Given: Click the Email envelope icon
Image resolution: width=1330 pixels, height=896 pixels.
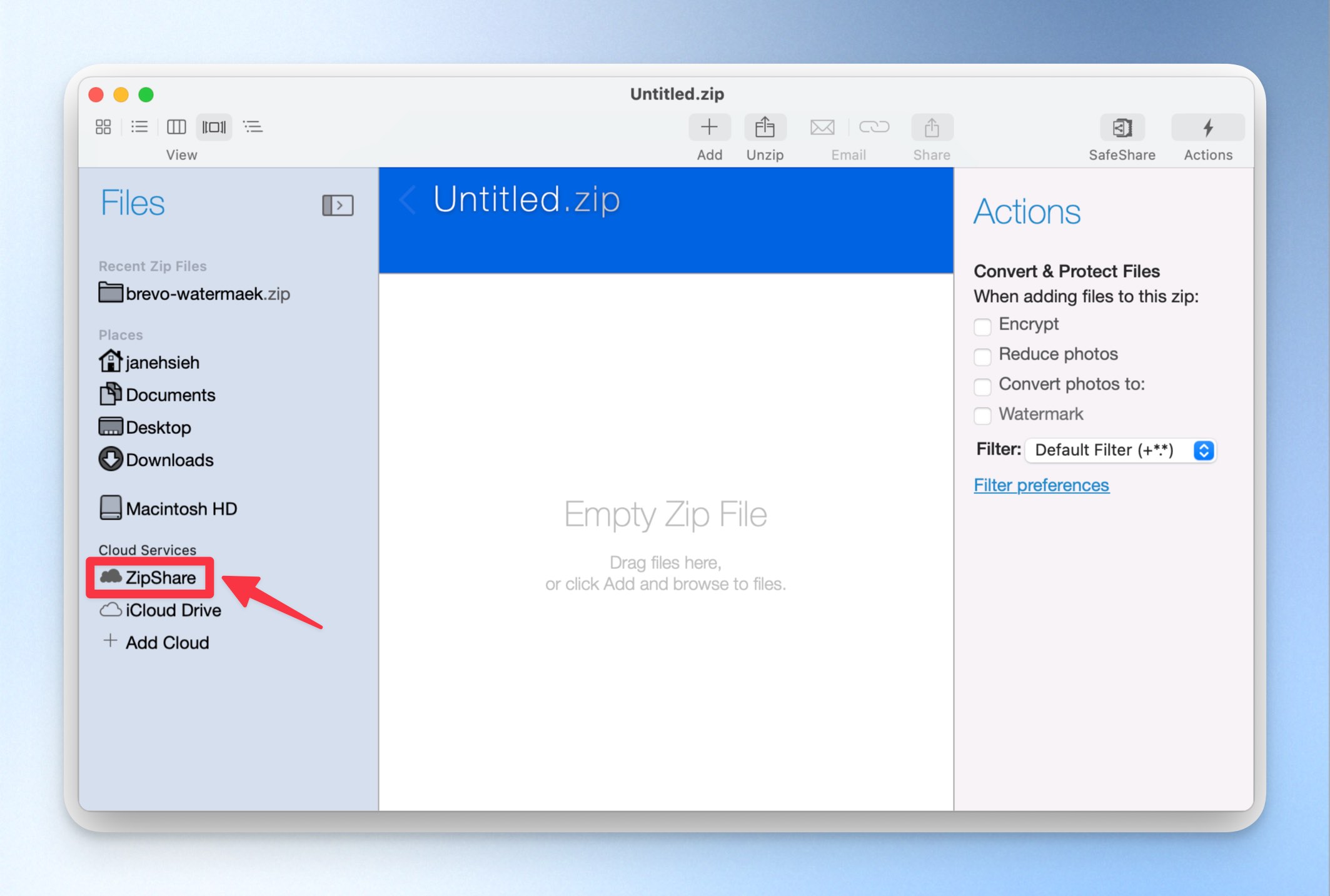Looking at the screenshot, I should (x=822, y=128).
